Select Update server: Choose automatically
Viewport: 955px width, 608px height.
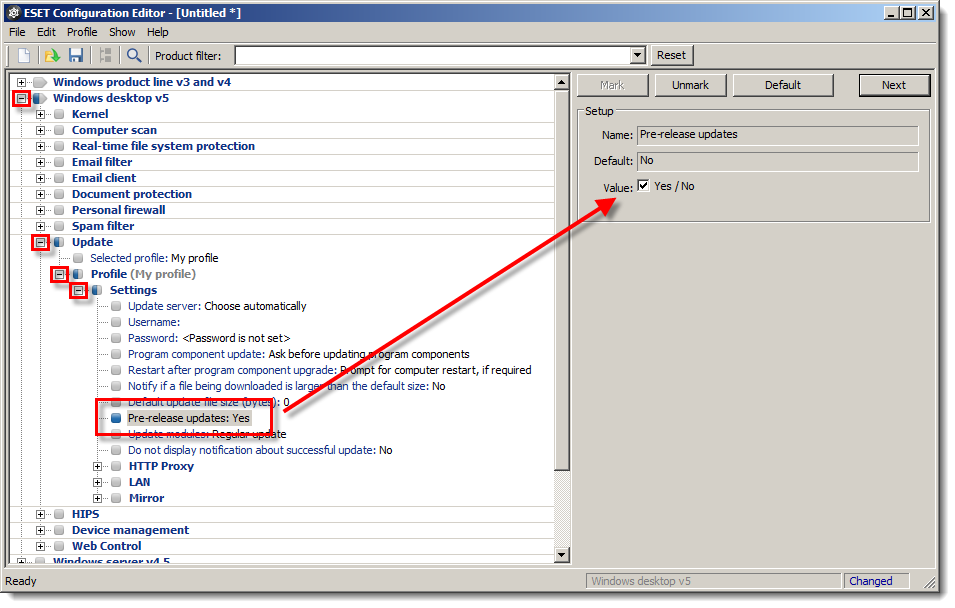point(217,306)
